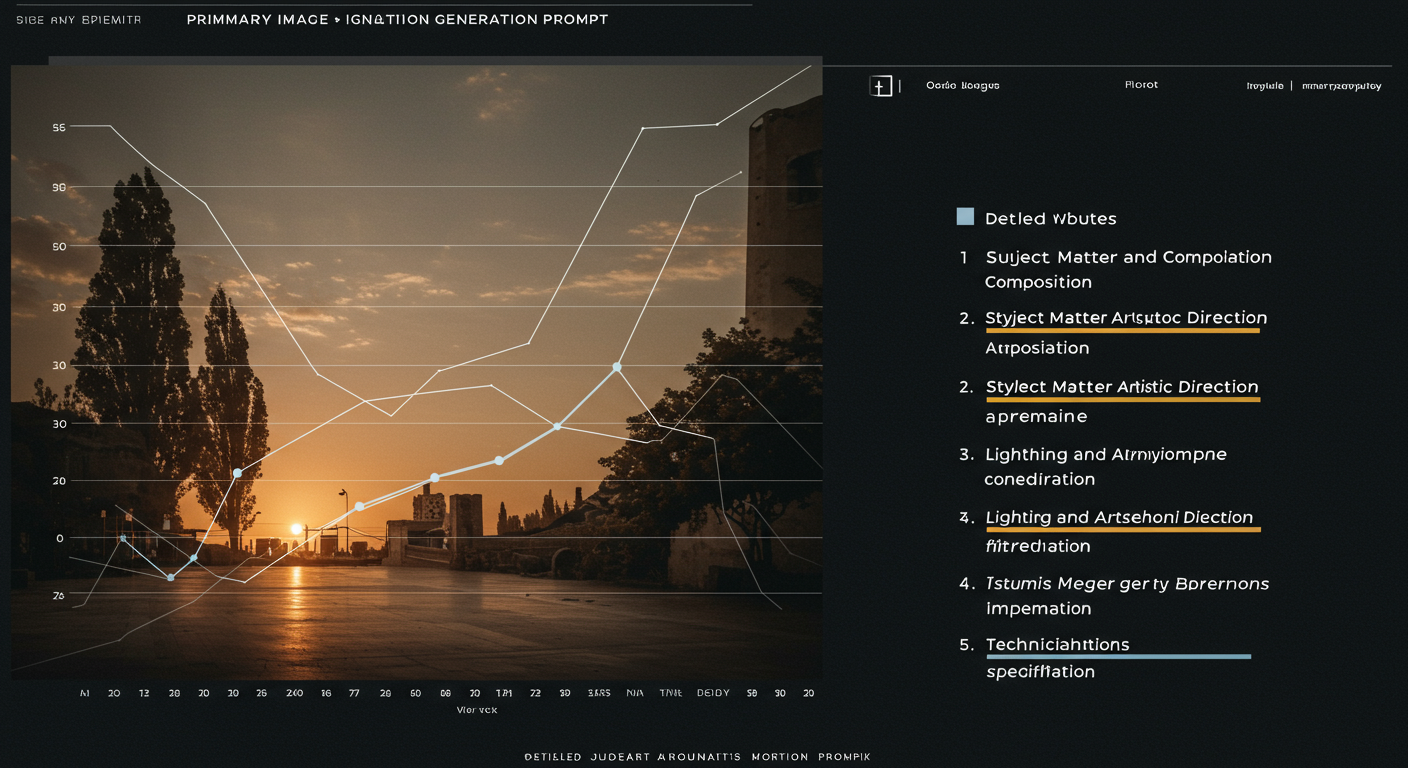The image size is (1408, 768).
Task: Click the setting sun in the photo
Action: click(x=296, y=529)
